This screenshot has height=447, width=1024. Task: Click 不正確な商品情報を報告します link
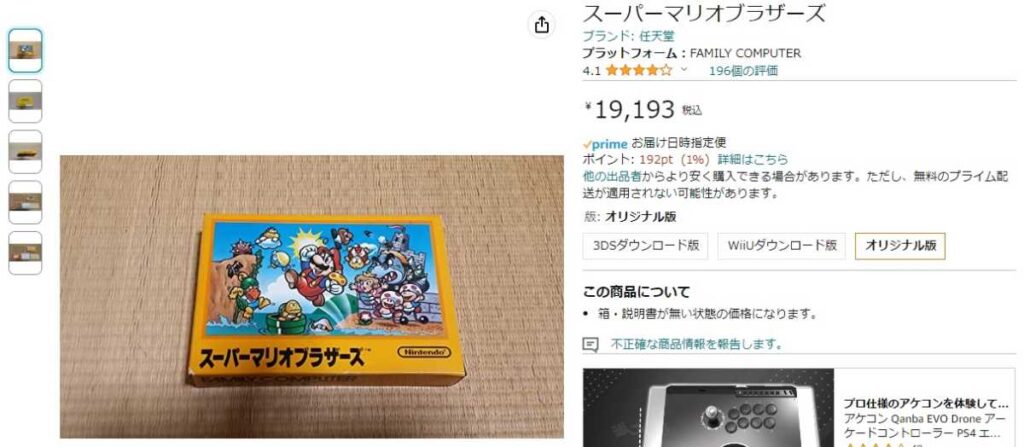point(696,344)
